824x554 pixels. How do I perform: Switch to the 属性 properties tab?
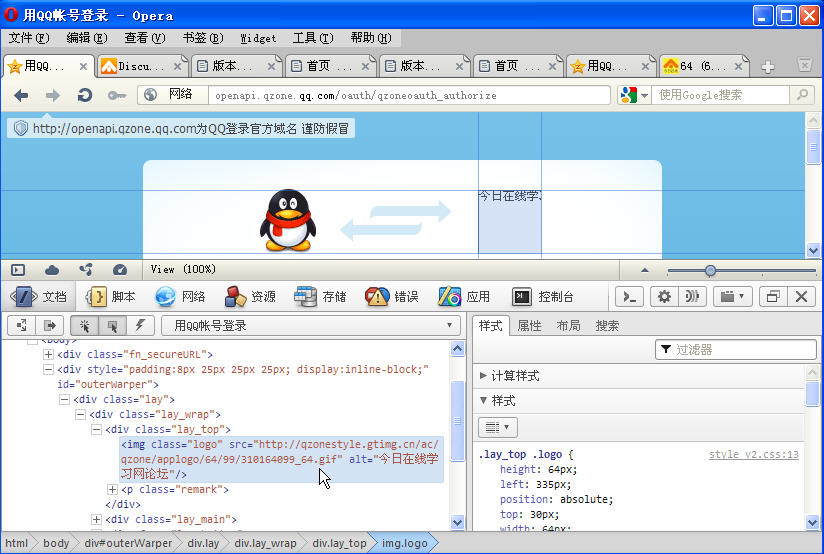point(530,326)
